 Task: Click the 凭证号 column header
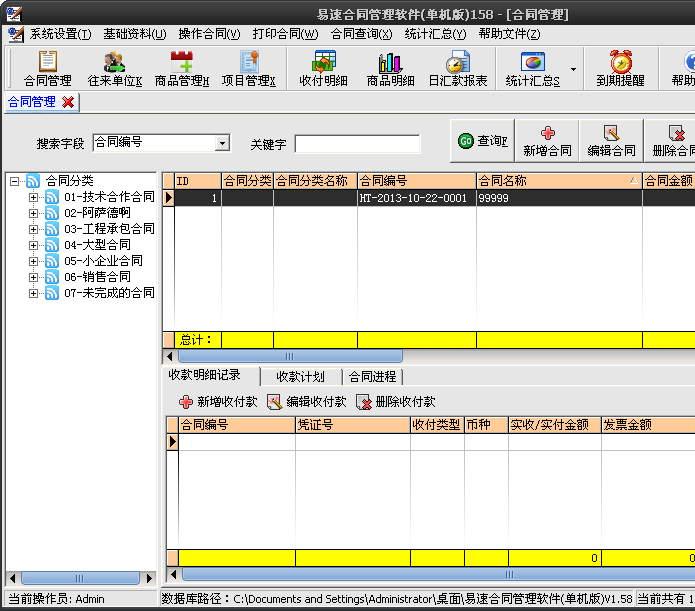click(352, 425)
